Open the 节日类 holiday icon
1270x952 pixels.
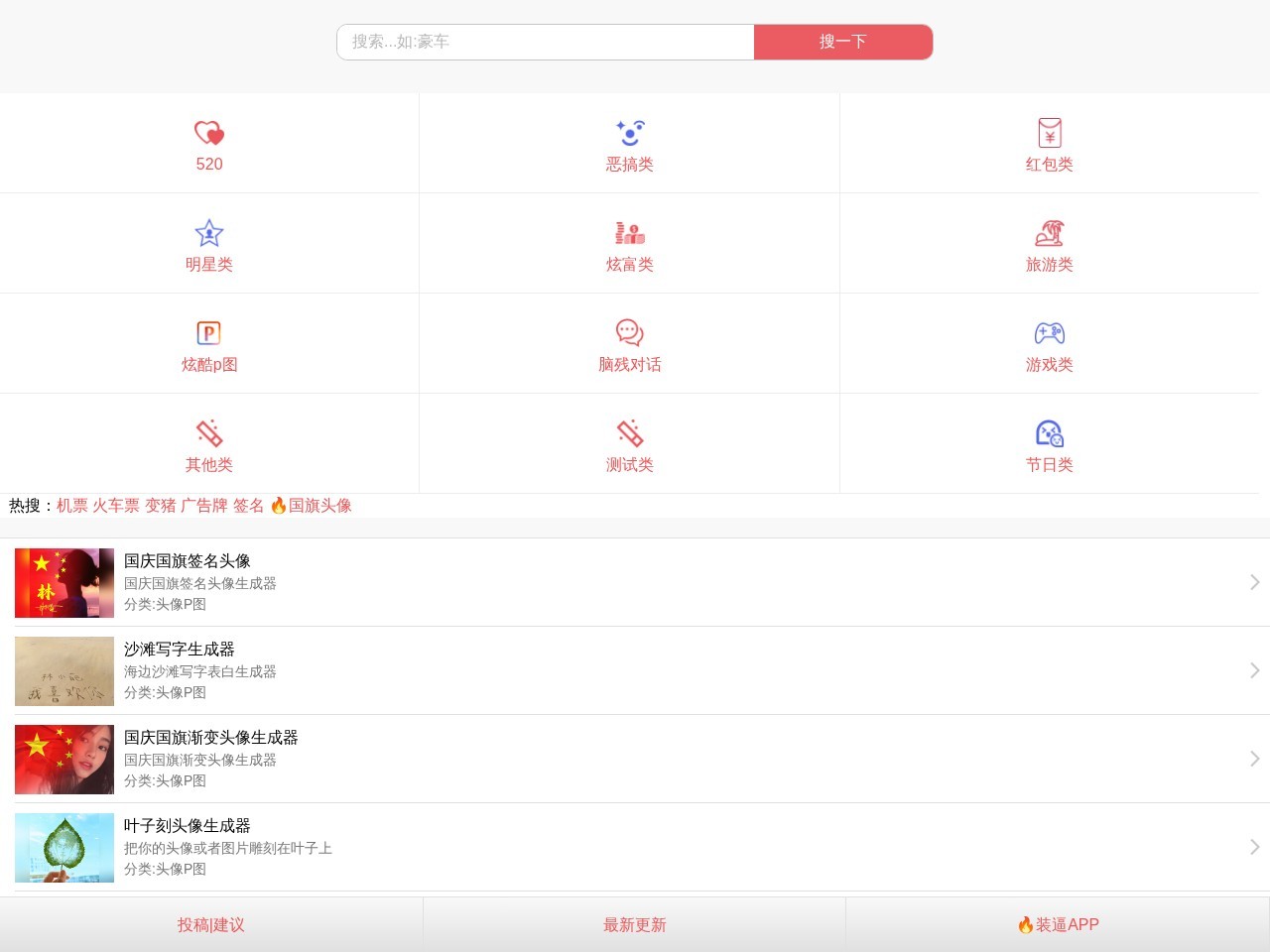pyautogui.click(x=1049, y=433)
